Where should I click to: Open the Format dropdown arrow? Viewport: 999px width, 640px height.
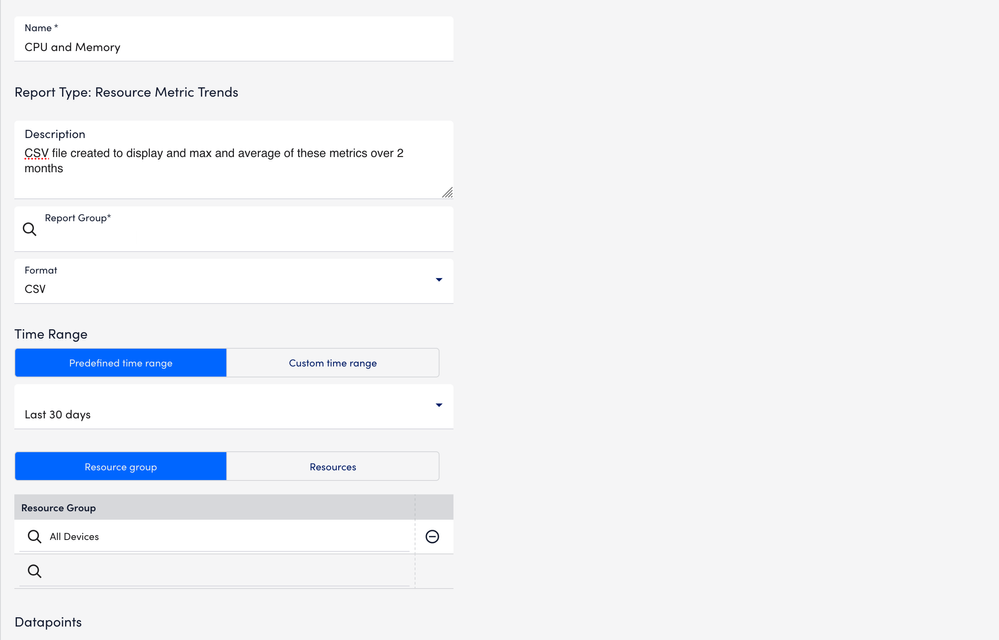(x=438, y=280)
